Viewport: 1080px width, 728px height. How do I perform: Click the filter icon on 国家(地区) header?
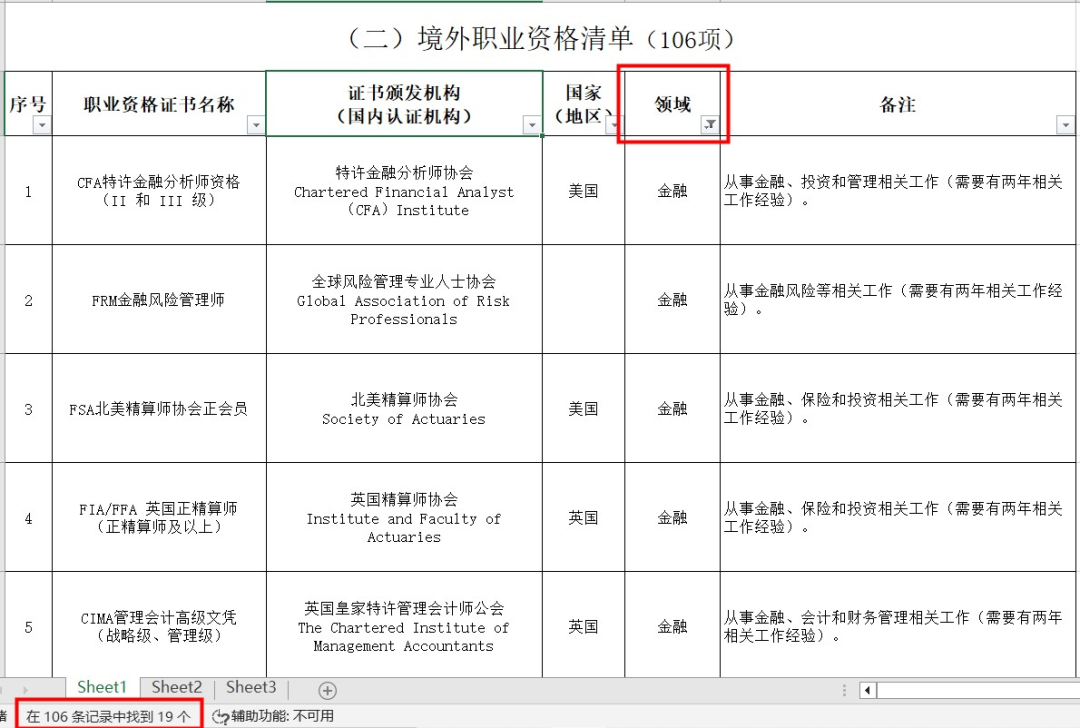615,125
